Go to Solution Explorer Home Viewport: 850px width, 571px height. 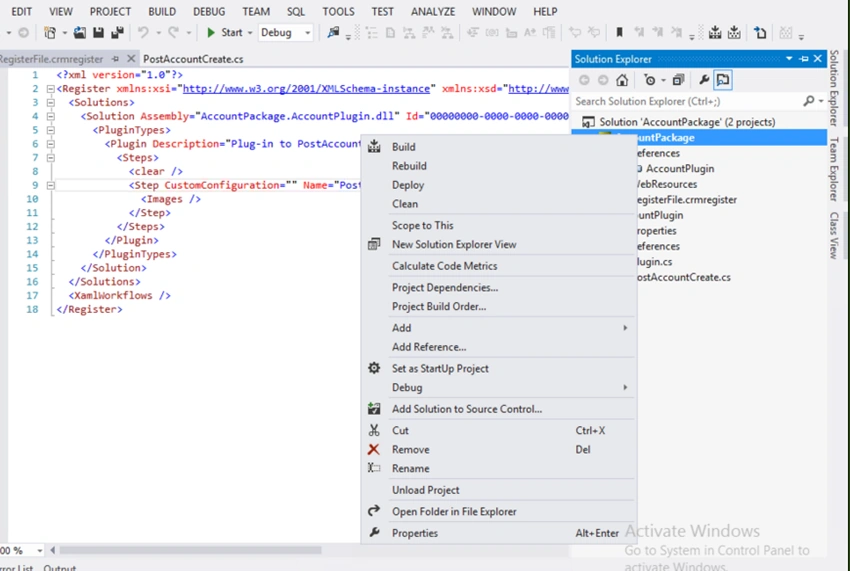pyautogui.click(x=622, y=80)
